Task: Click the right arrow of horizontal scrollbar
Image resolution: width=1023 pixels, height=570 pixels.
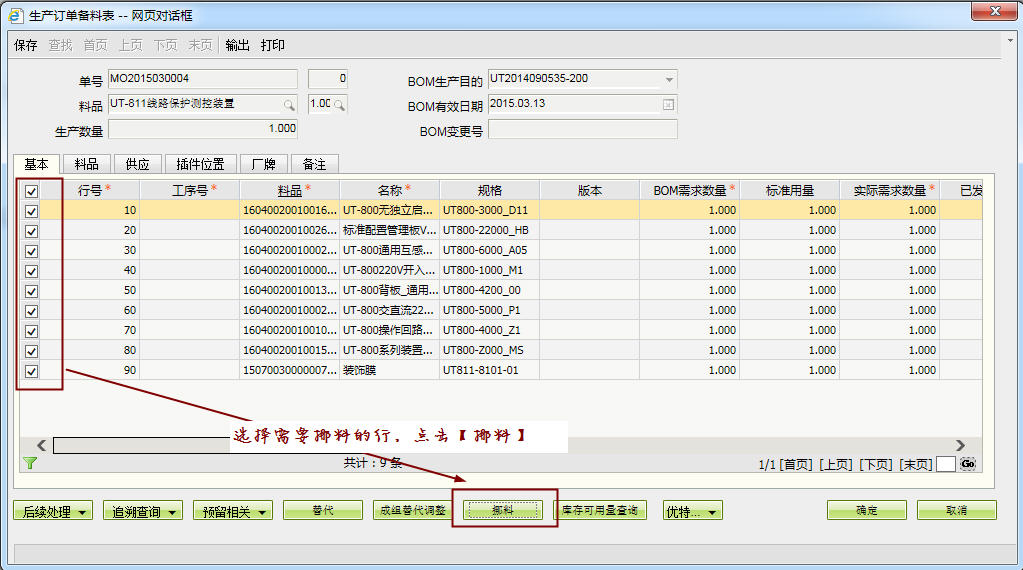Action: pos(960,445)
